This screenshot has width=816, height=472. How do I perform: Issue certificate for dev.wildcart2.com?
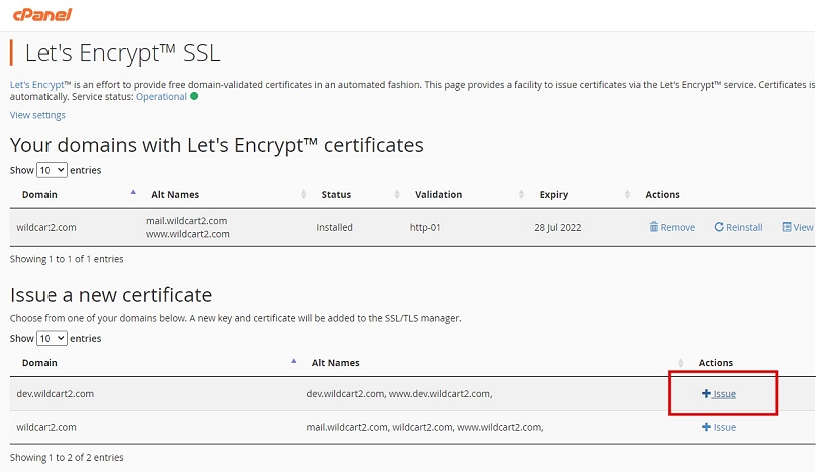pyautogui.click(x=719, y=394)
